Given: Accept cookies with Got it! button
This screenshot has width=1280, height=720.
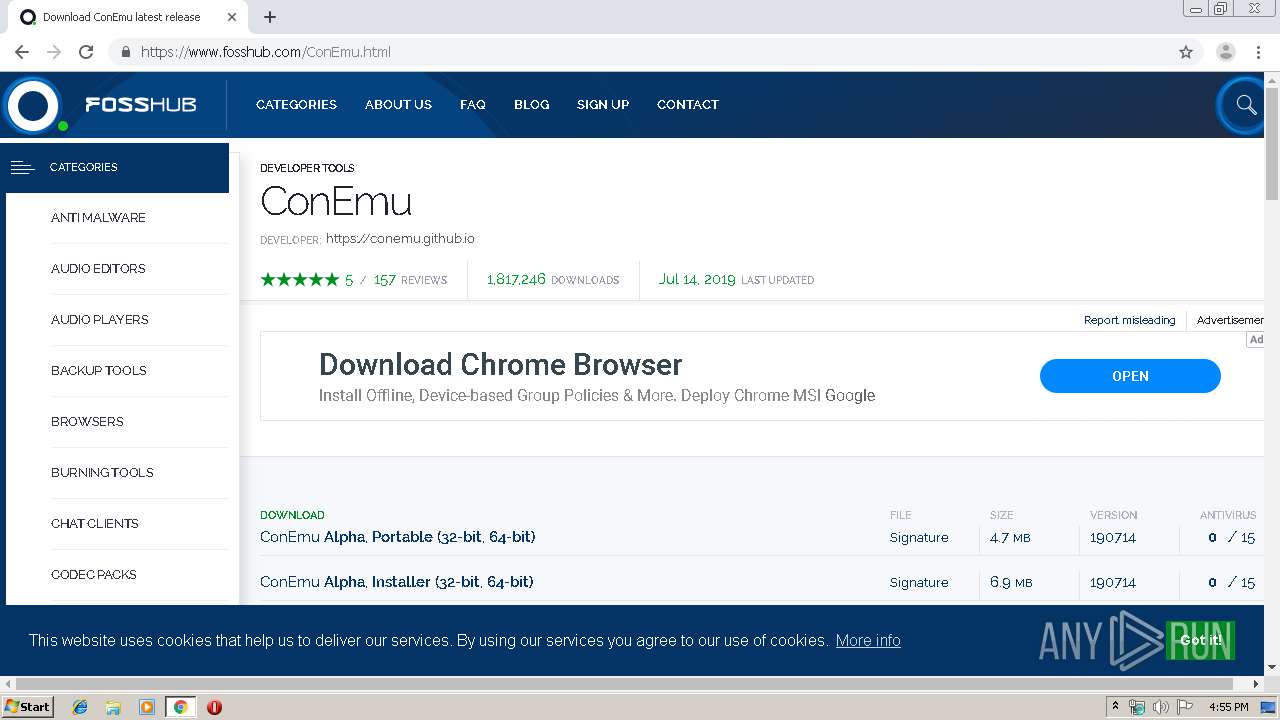Looking at the screenshot, I should click(1200, 640).
